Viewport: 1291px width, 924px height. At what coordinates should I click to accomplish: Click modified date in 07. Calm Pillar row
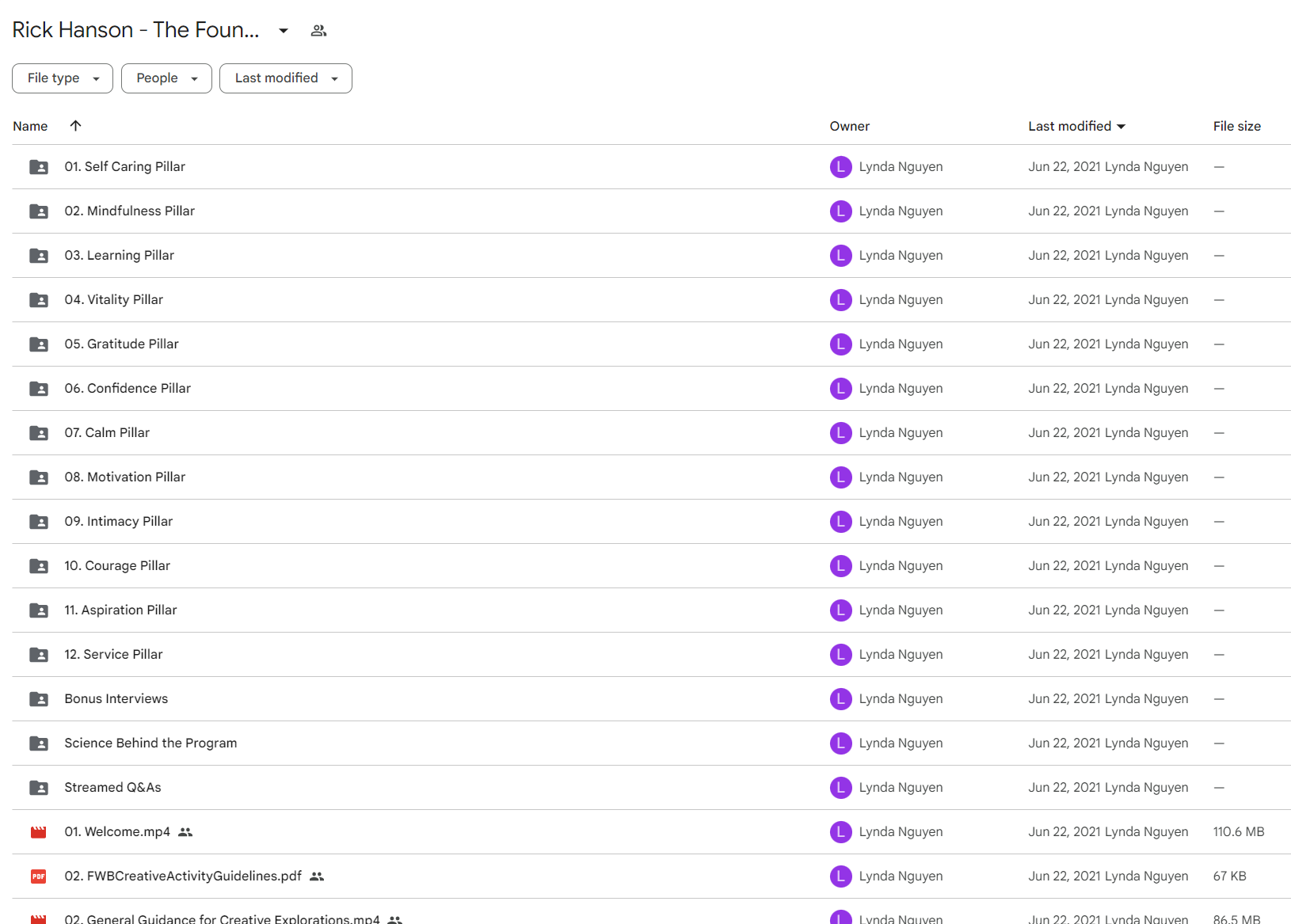coord(1108,433)
